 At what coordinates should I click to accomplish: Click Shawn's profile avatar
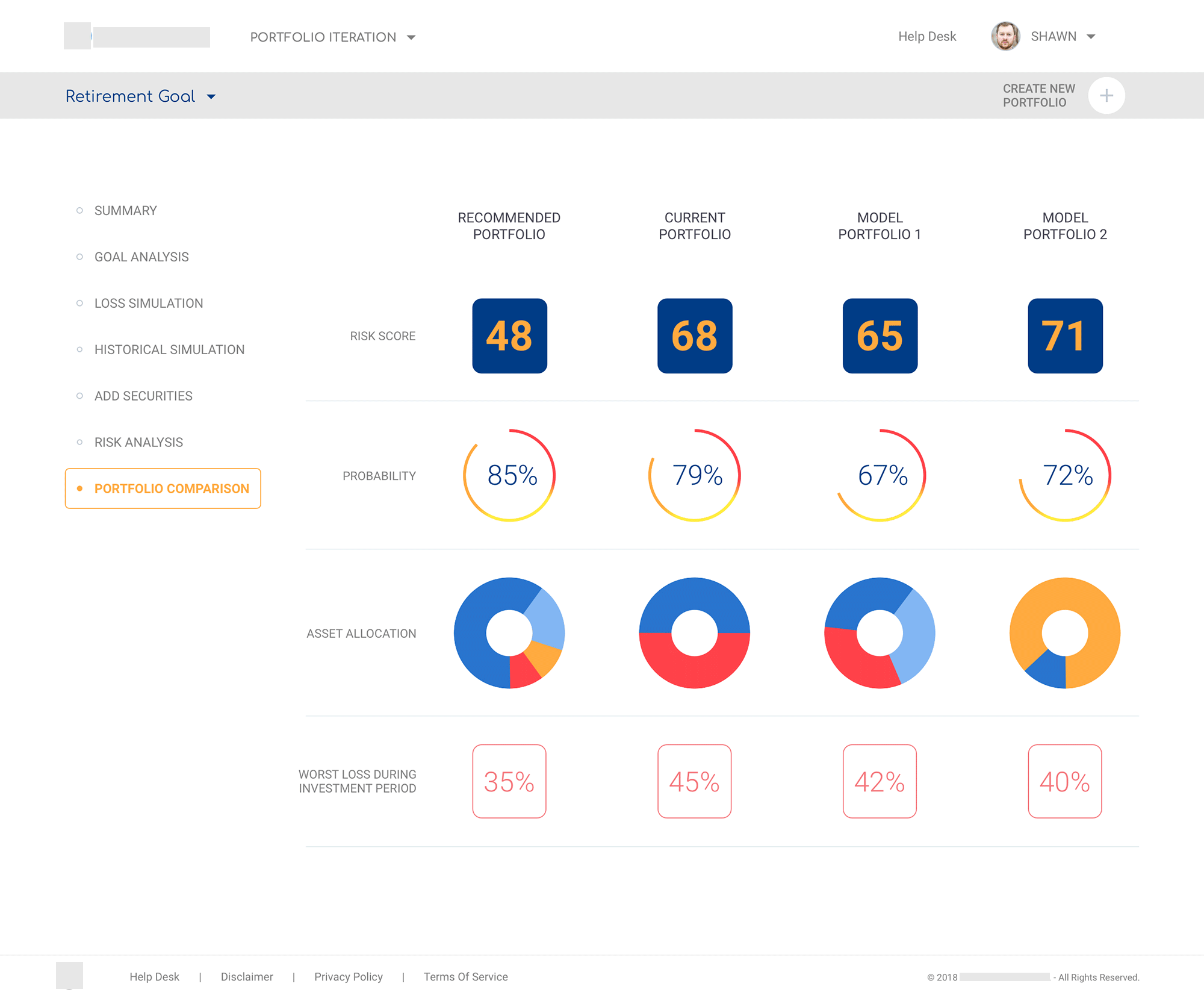pyautogui.click(x=1005, y=36)
